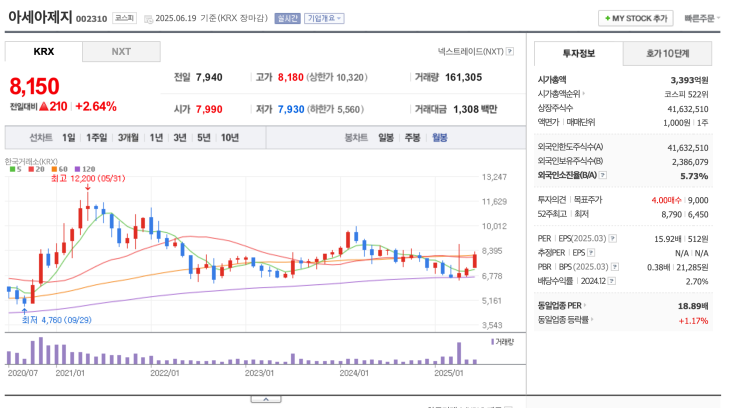
Task: Open the 동일업종 등락률 link
Action: click(565, 320)
